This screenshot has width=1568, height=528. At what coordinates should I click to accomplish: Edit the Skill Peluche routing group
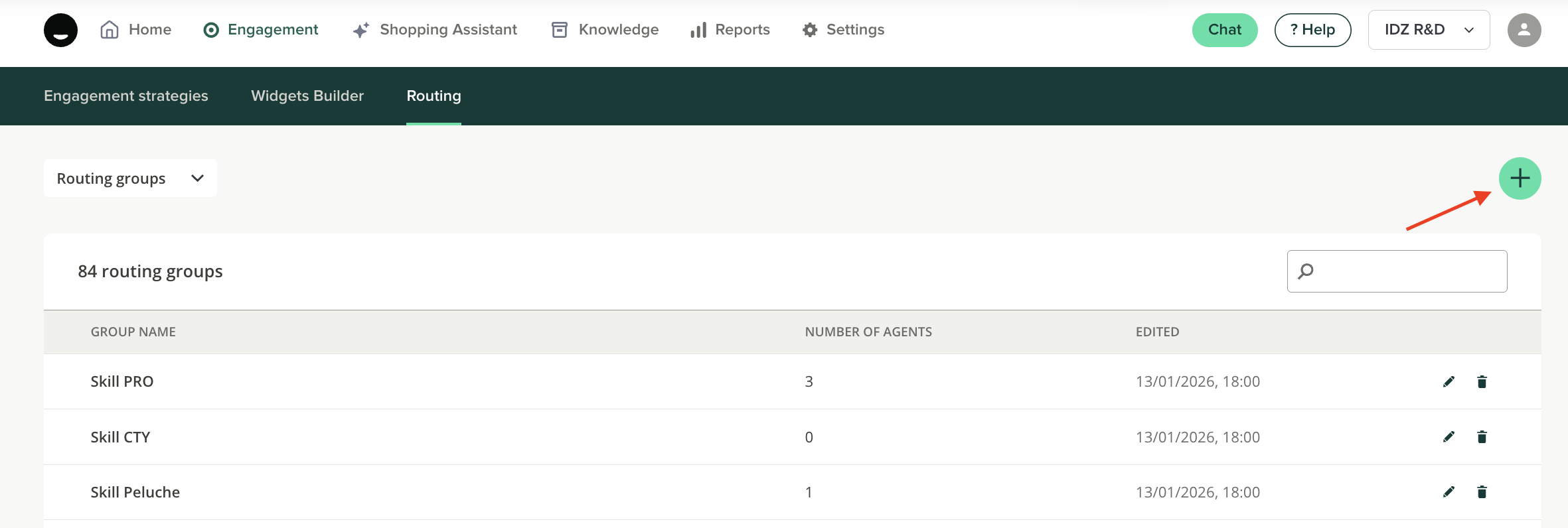(1449, 492)
